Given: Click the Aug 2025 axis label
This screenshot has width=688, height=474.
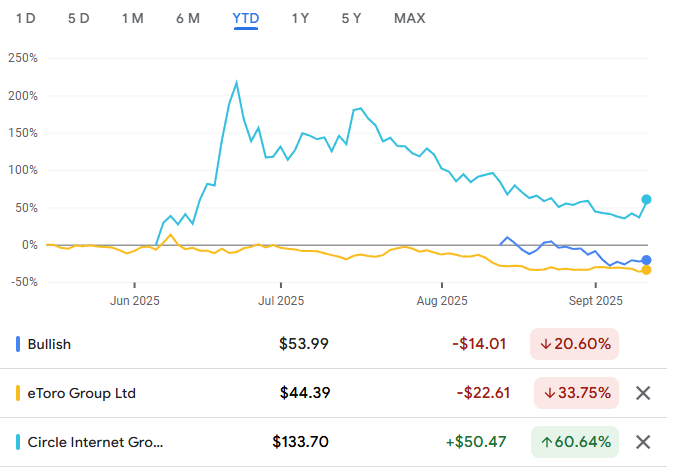Looking at the screenshot, I should tap(442, 301).
